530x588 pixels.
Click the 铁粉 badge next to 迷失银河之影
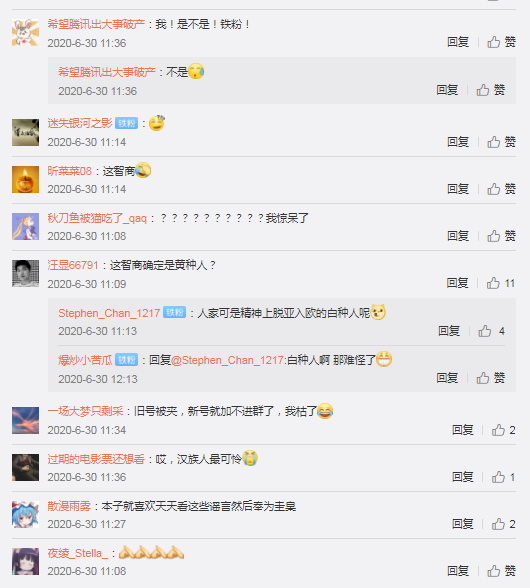(126, 123)
